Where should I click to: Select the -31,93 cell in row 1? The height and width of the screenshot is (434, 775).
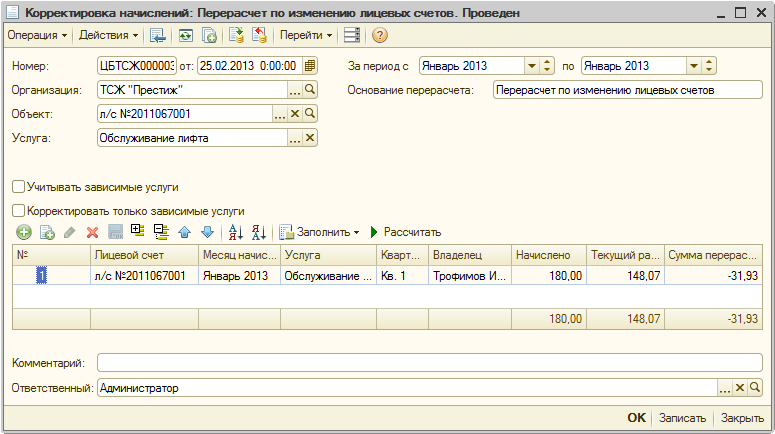point(713,276)
